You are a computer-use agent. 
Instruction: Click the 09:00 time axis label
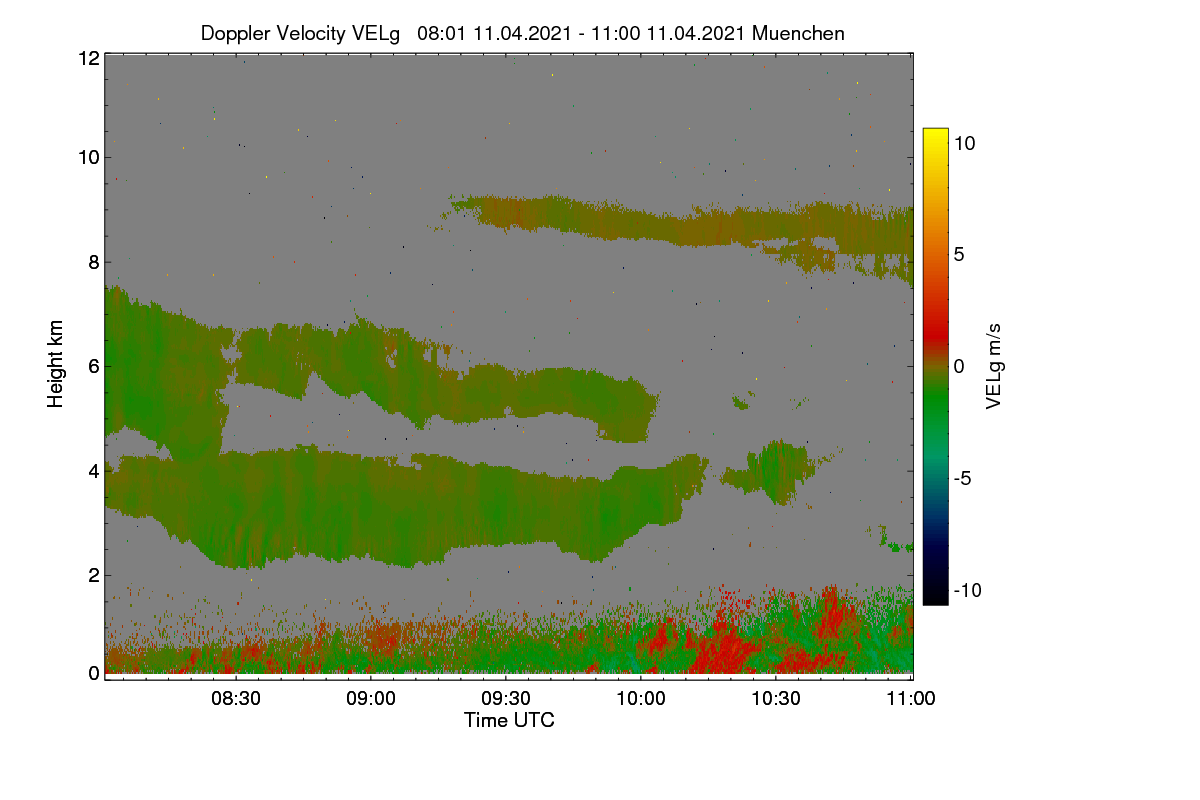(x=371, y=700)
